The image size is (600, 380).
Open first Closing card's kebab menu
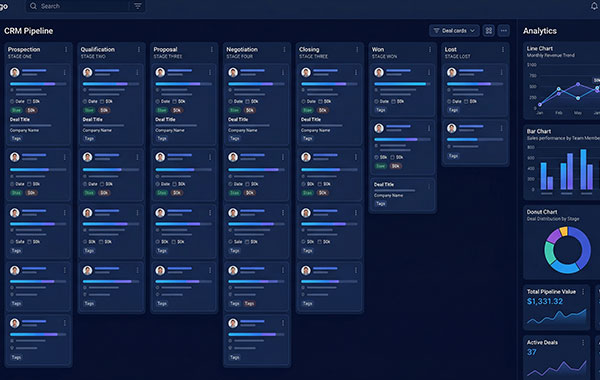click(x=355, y=72)
